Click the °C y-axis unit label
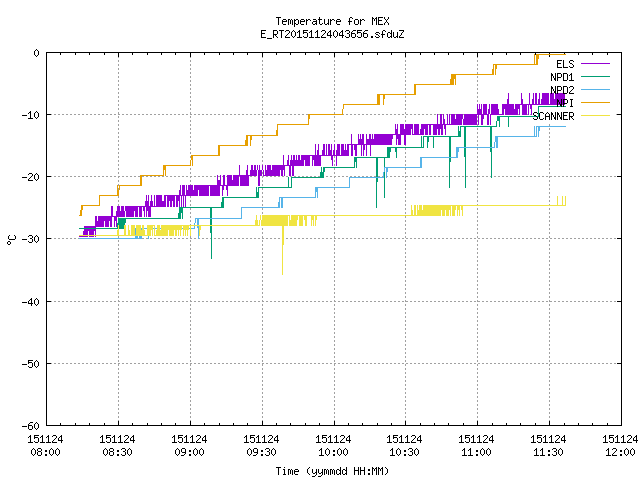Screen dimensions: 640x480 [11, 240]
